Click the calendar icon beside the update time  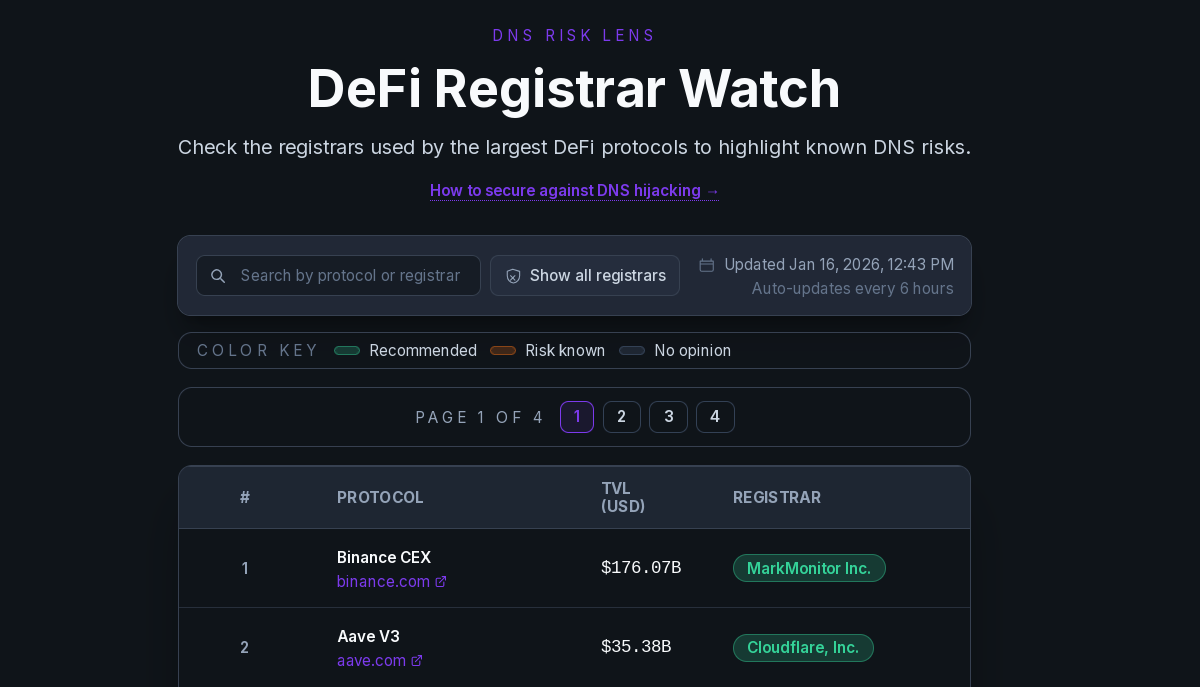(707, 265)
